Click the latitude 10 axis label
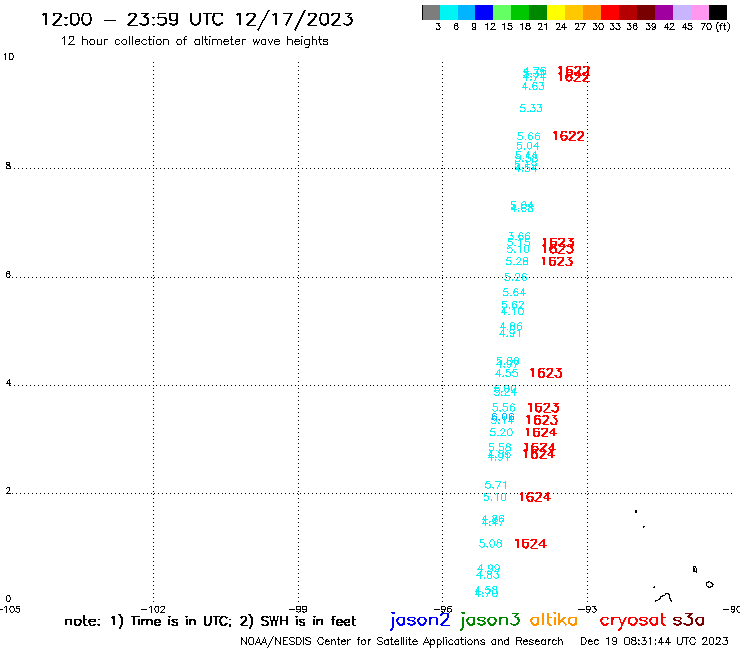Viewport: 740px width, 650px height. tap(8, 57)
